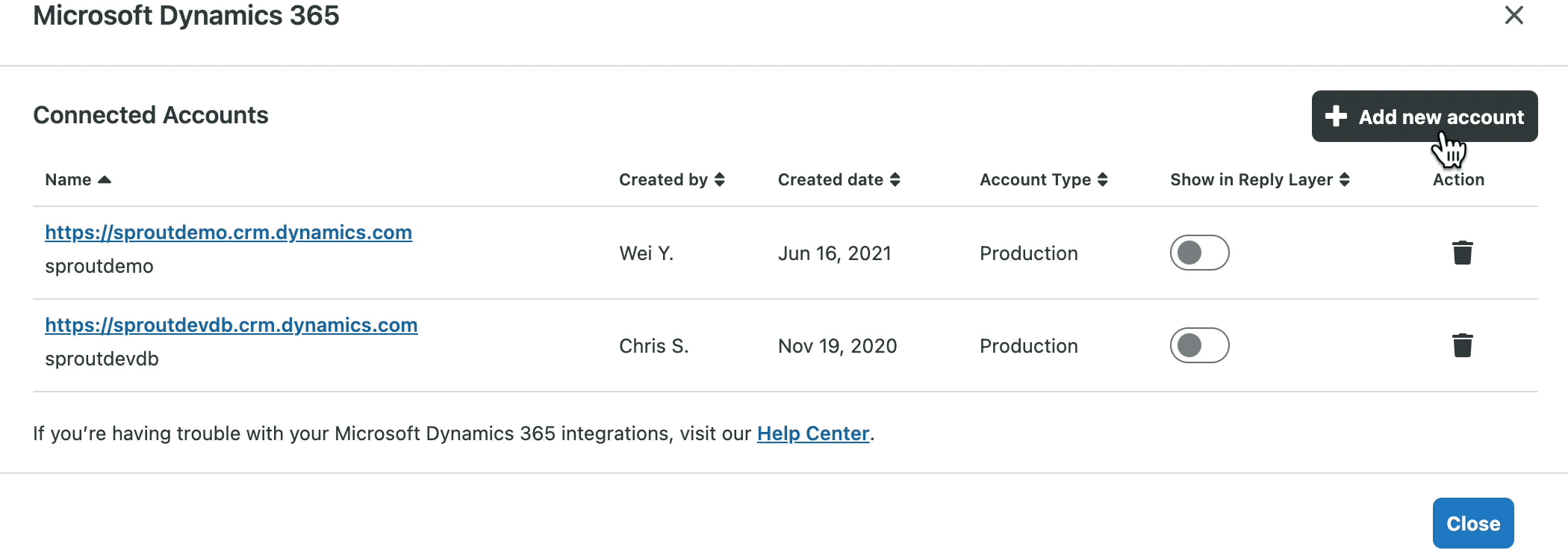Delete the sproutdevdb account with trash icon
The image size is (1568, 556).
pos(1462,345)
